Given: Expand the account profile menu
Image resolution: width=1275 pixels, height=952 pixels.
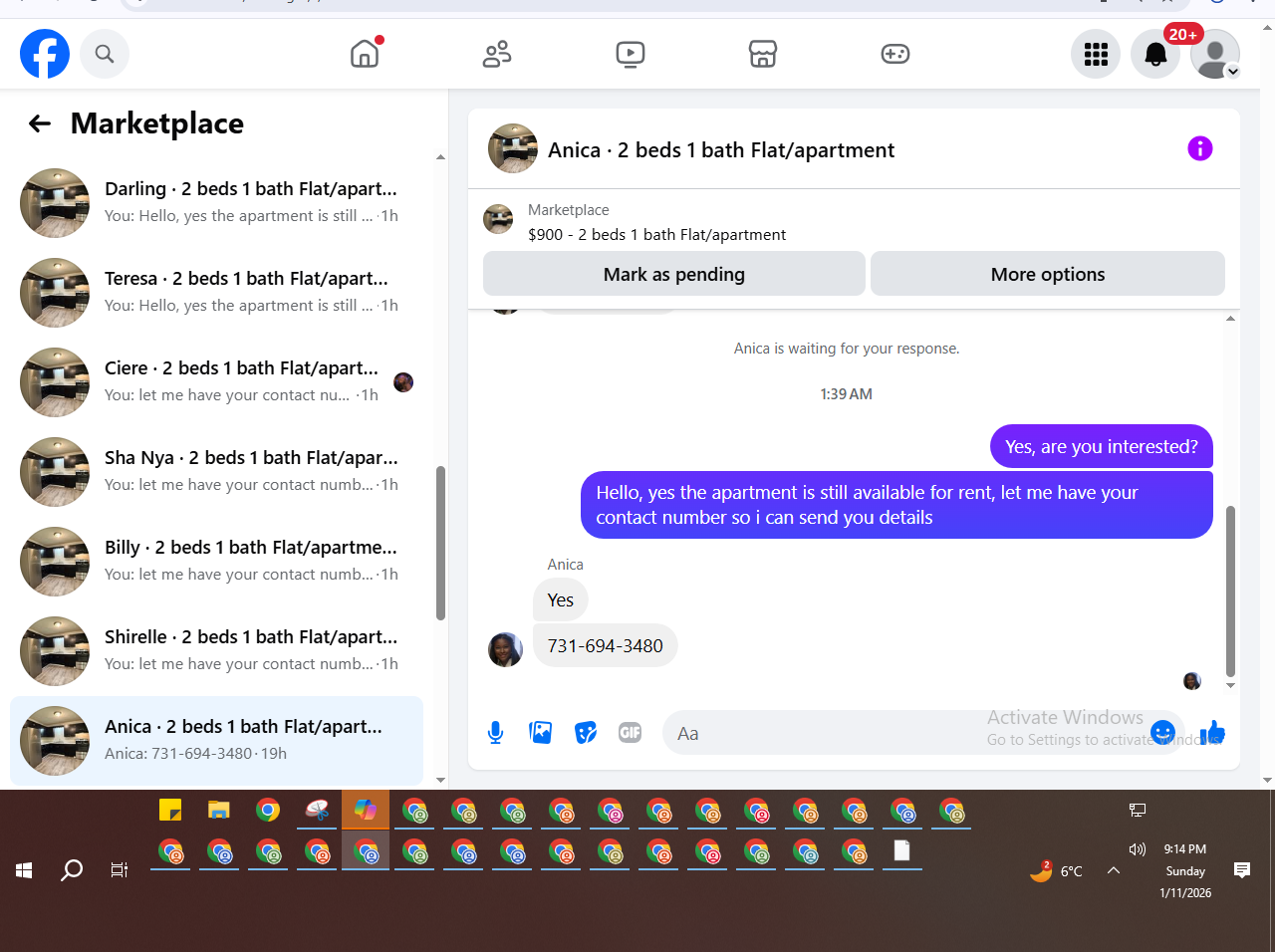Looking at the screenshot, I should coord(1215,54).
